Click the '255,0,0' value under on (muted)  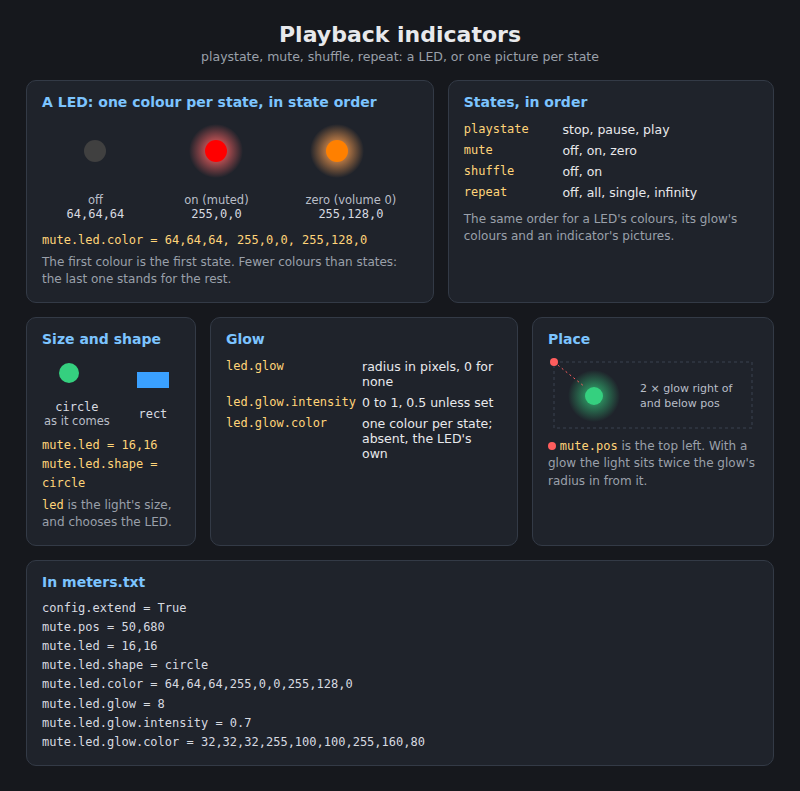pos(216,214)
